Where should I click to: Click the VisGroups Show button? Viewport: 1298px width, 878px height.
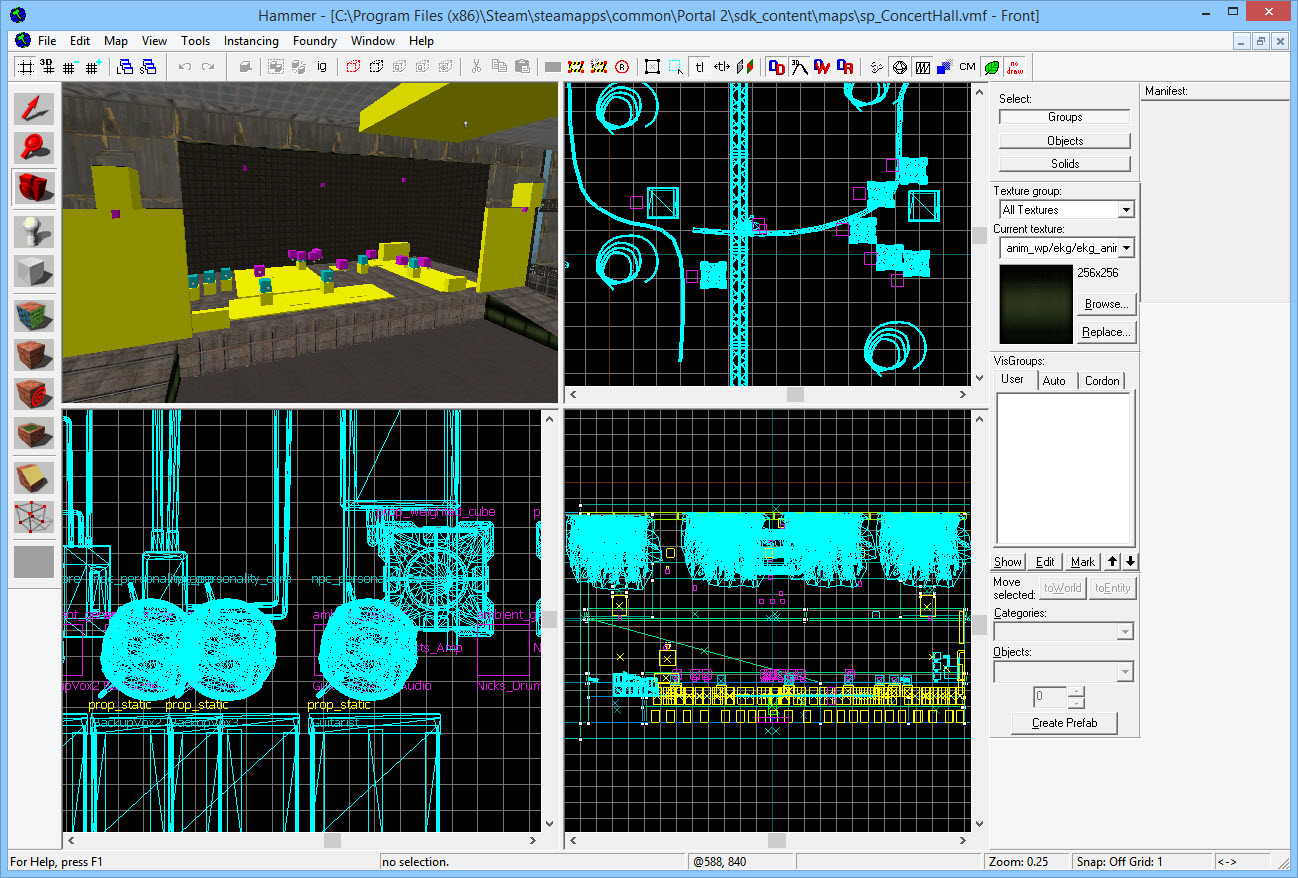(x=1008, y=562)
